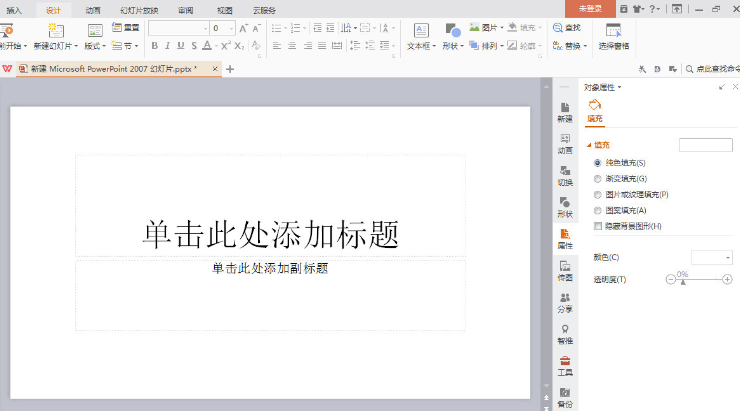The width and height of the screenshot is (740, 411).
Task: Click the transparency minus button
Action: pos(671,279)
